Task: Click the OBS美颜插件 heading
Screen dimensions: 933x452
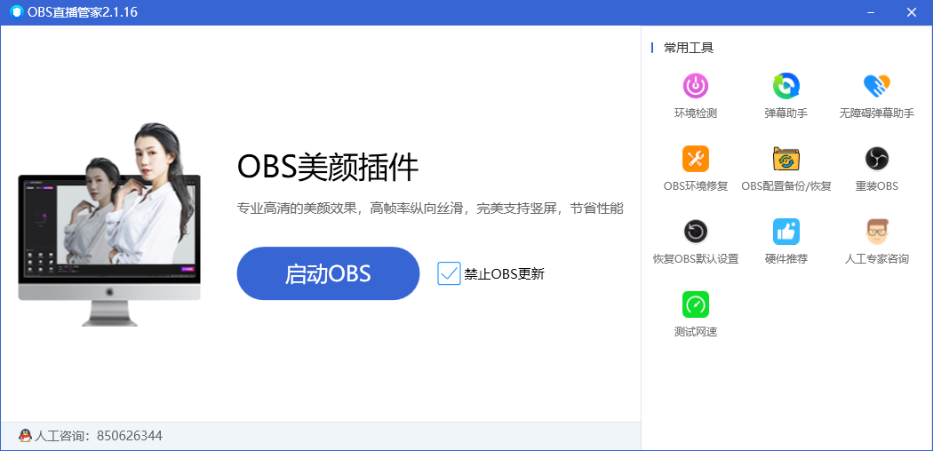Action: tap(328, 167)
